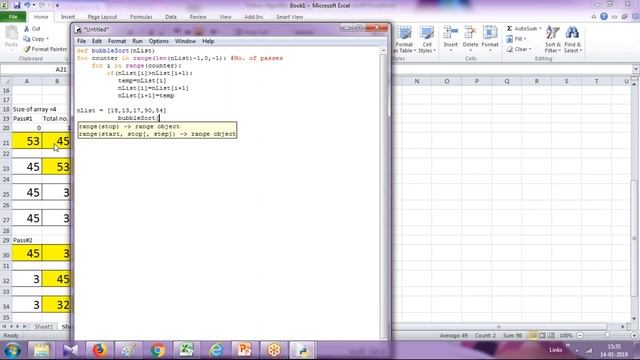Click the Page Layout view button in status bar
Image resolution: width=640 pixels, height=360 pixels.
pos(542,336)
